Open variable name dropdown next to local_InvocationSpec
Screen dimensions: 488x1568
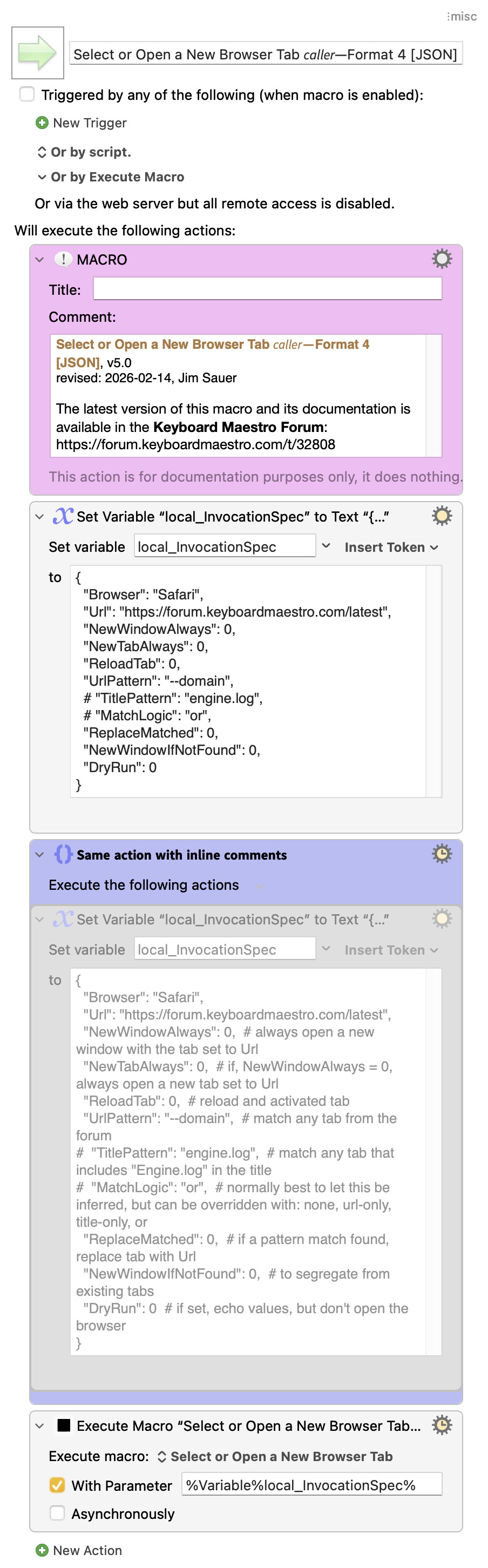click(326, 546)
